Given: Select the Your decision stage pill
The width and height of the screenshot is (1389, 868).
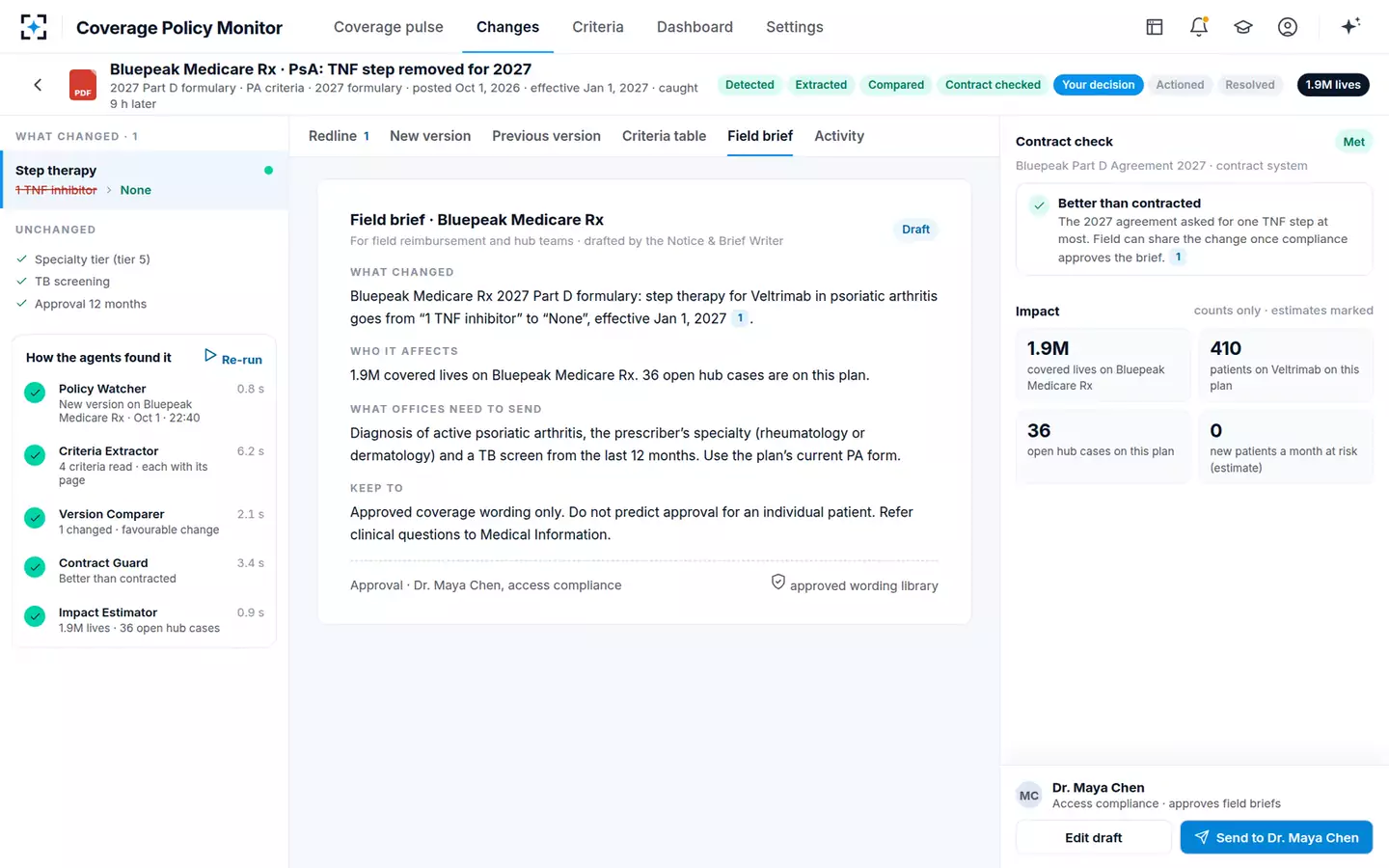Looking at the screenshot, I should [x=1099, y=85].
